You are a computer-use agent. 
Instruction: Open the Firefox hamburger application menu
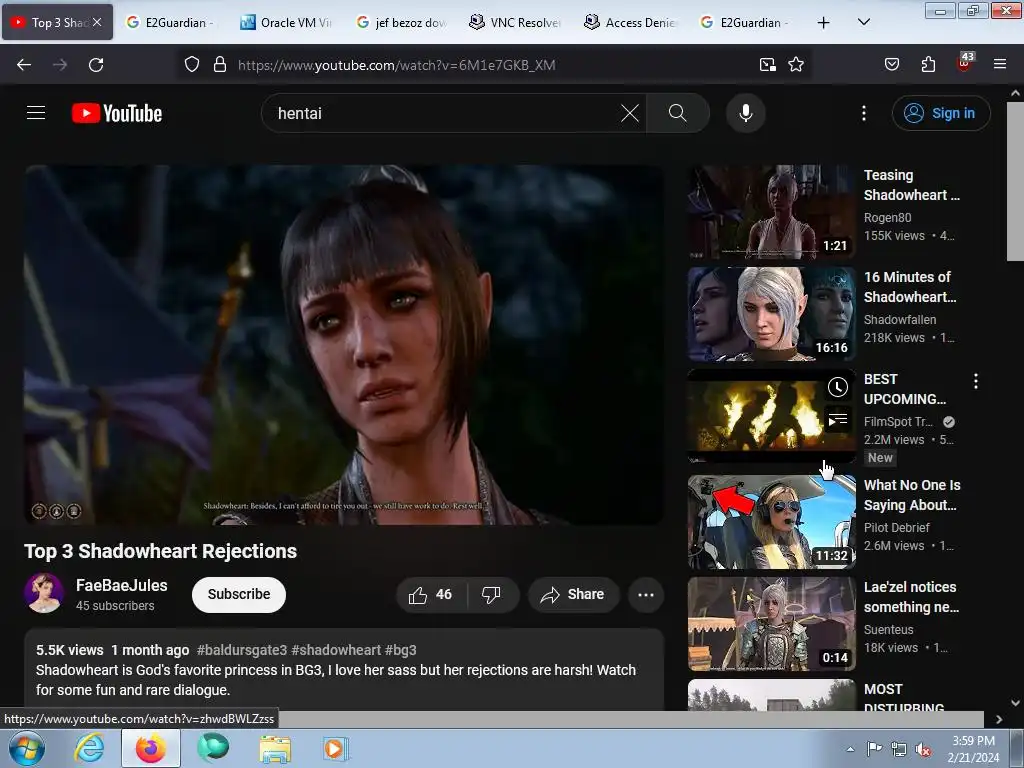click(x=1000, y=65)
